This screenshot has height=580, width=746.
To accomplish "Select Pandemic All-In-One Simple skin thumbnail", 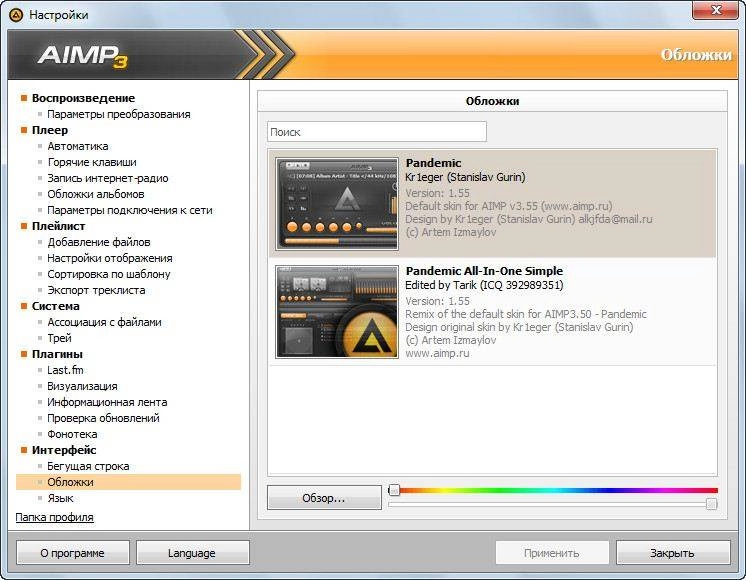I will tap(337, 312).
